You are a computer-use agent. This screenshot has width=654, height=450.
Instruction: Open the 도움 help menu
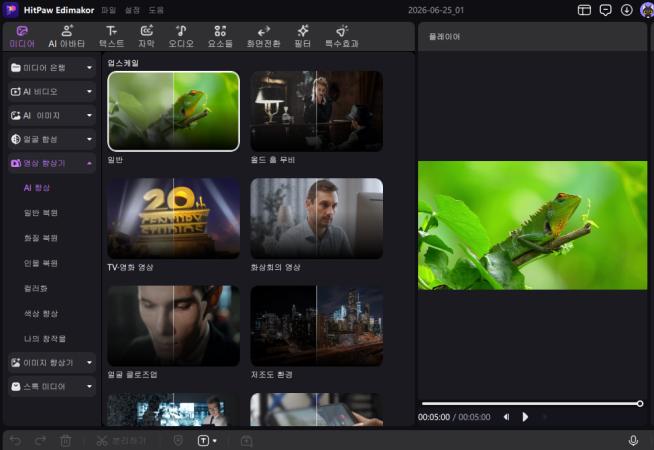156,10
